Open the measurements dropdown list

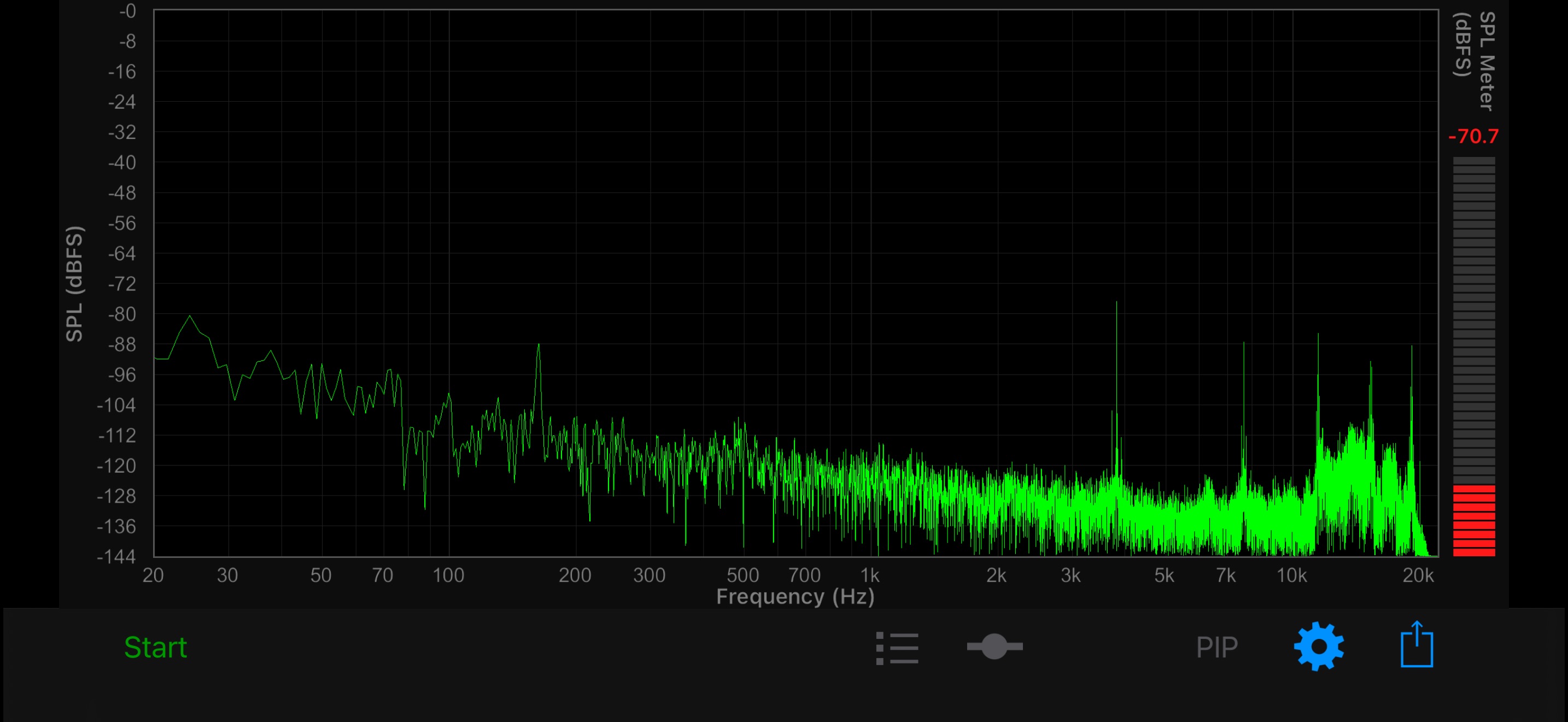pos(897,647)
